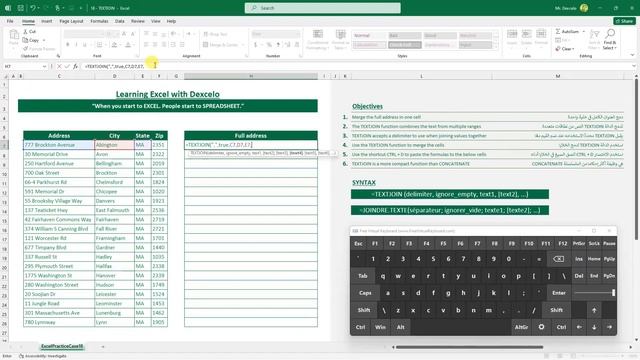Expand the AutoSum dropdown arrow
The image size is (640, 360).
click(x=584, y=31)
